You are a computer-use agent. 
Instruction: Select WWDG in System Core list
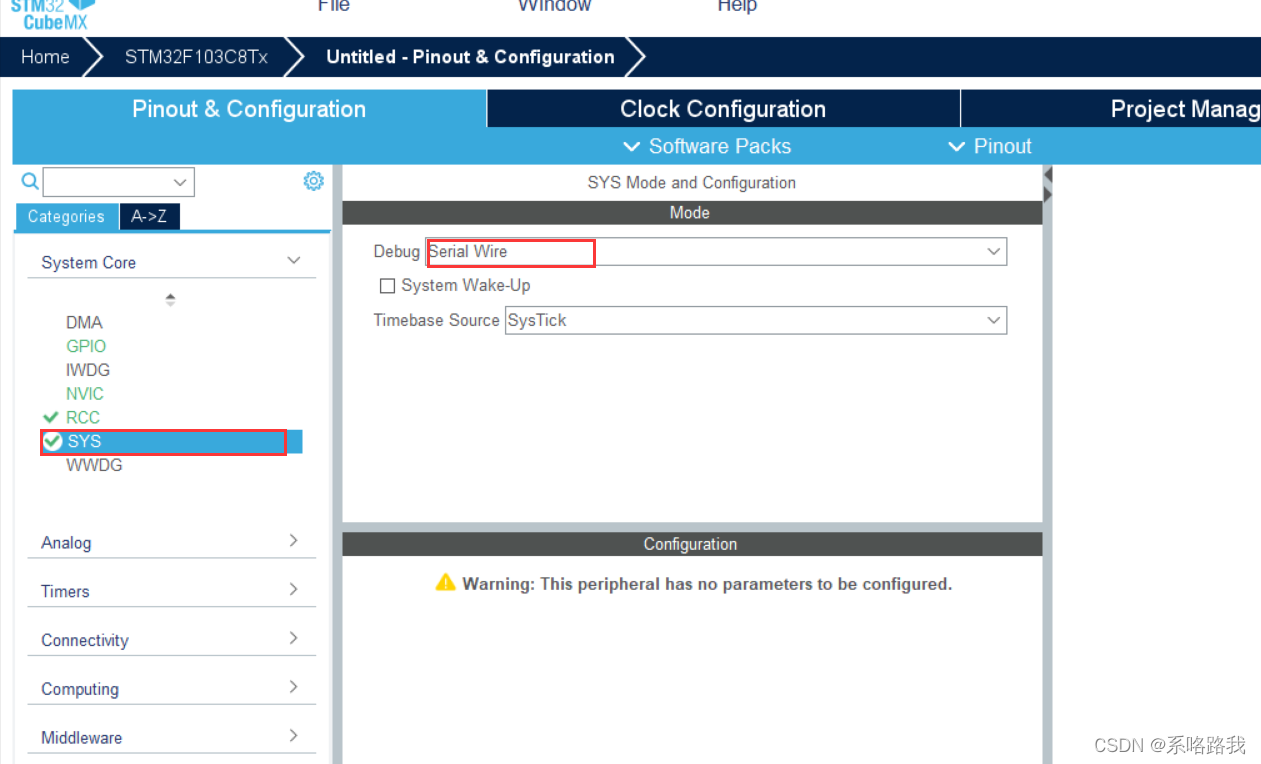click(x=94, y=465)
